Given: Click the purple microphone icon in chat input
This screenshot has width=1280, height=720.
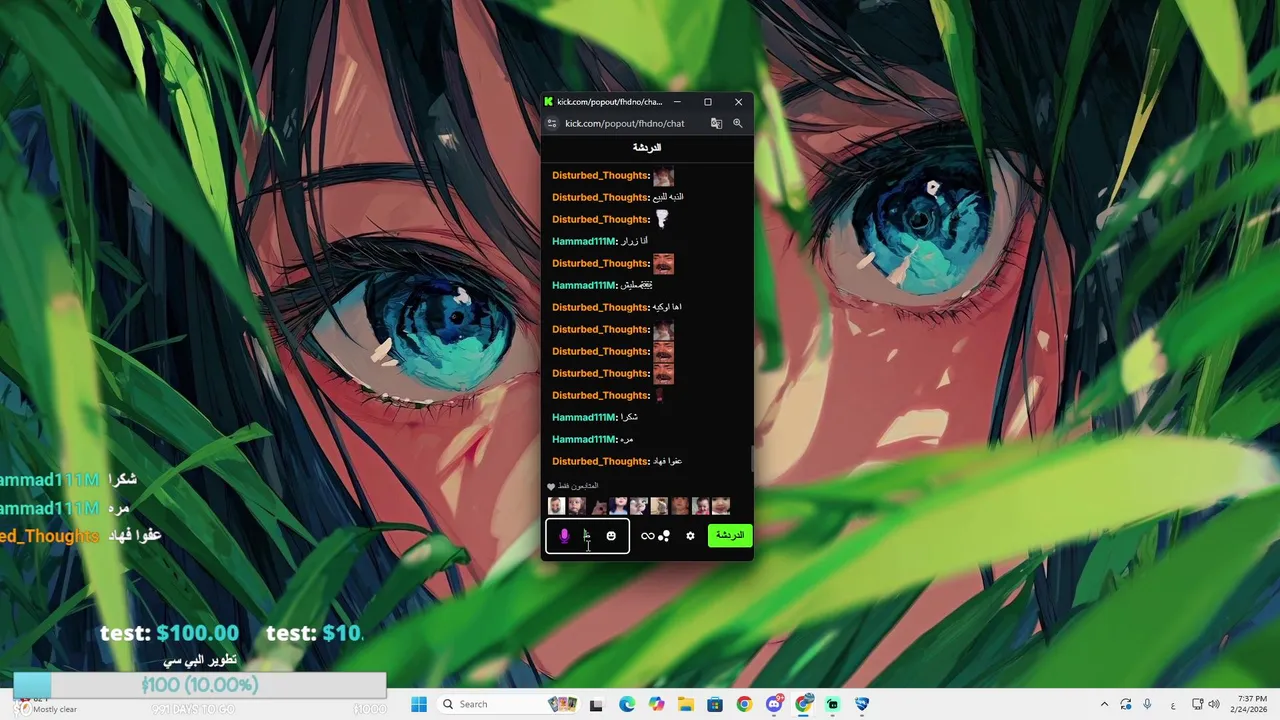Looking at the screenshot, I should pyautogui.click(x=564, y=536).
